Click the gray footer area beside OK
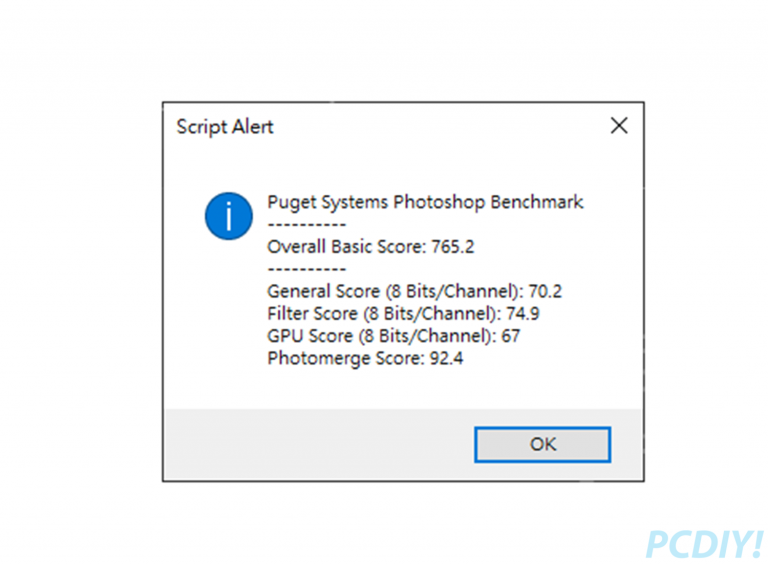The height and width of the screenshot is (564, 768). coord(318,444)
